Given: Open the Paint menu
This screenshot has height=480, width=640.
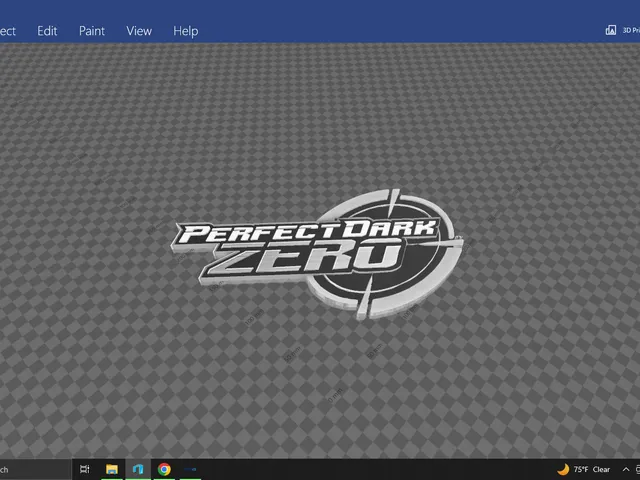Looking at the screenshot, I should [x=92, y=31].
